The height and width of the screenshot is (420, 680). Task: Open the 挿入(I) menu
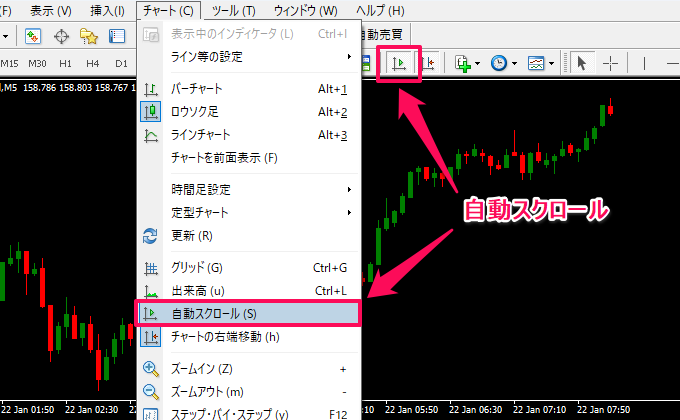[107, 10]
